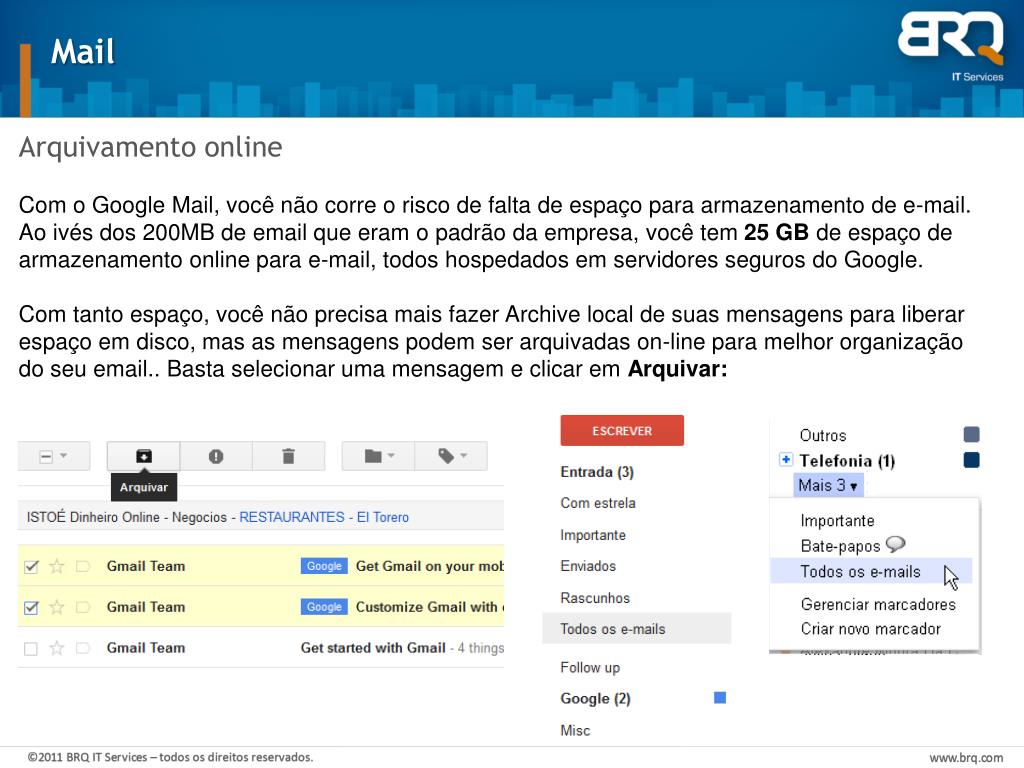The image size is (1024, 768).
Task: Click Gerenciar marcadores
Action: (878, 604)
